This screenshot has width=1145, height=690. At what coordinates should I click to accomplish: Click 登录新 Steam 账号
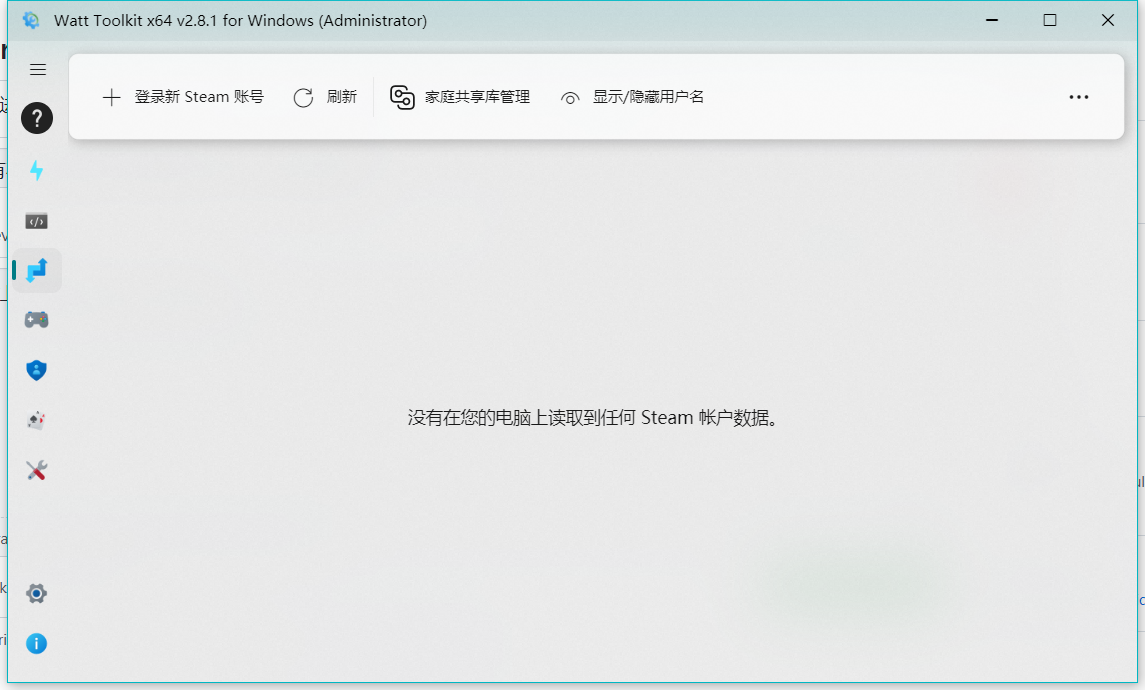[183, 96]
